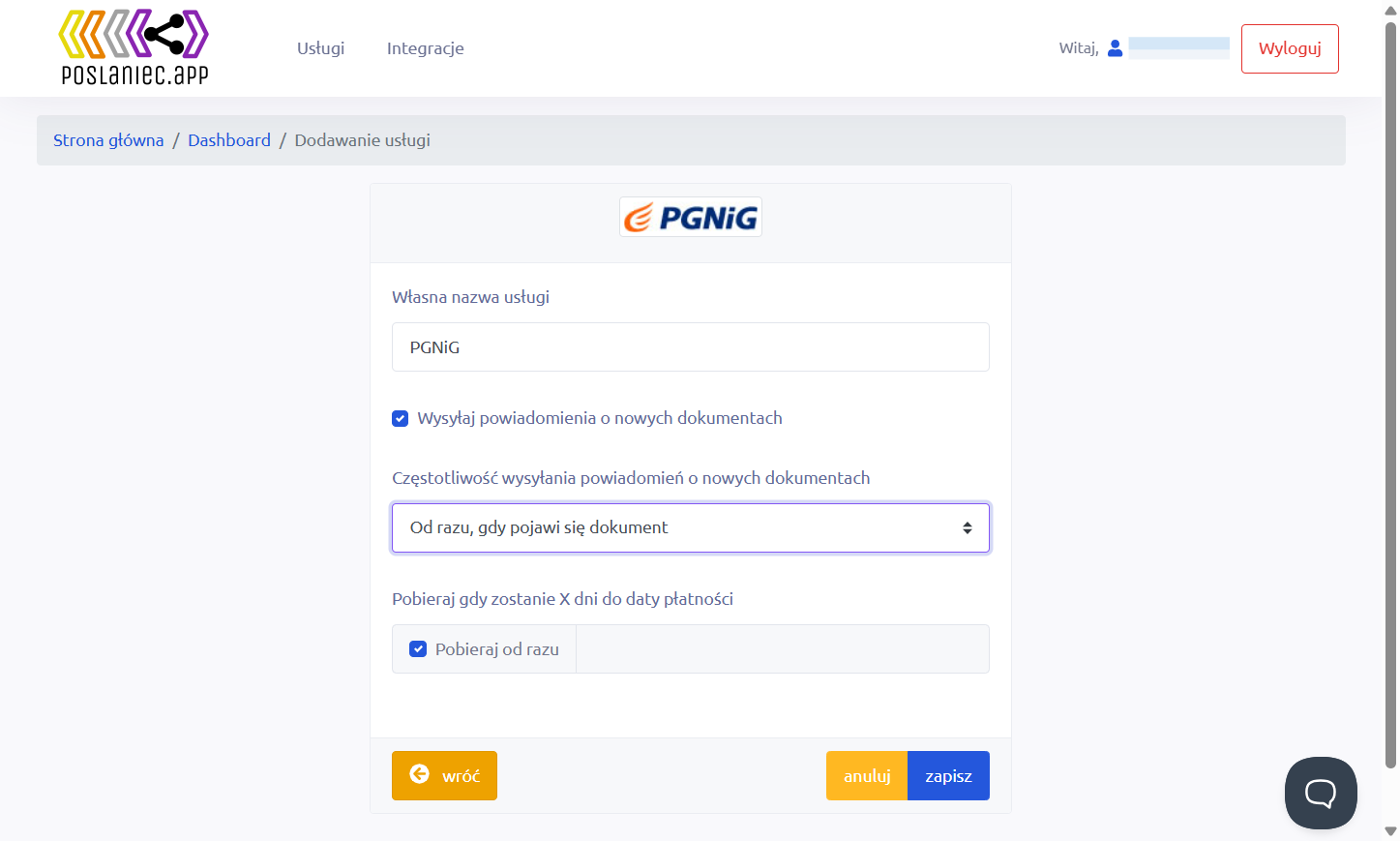Click the PGNiG service logo
The image size is (1400, 841).
pyautogui.click(x=691, y=217)
